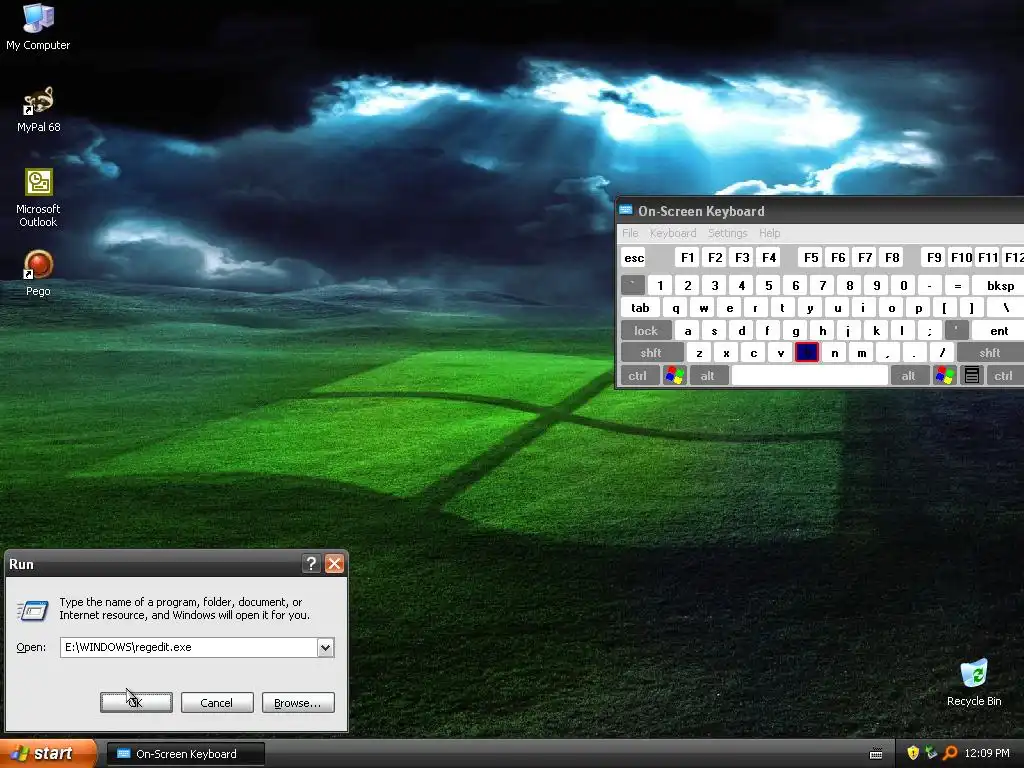Click the right Windows logo key on keyboard

944,376
